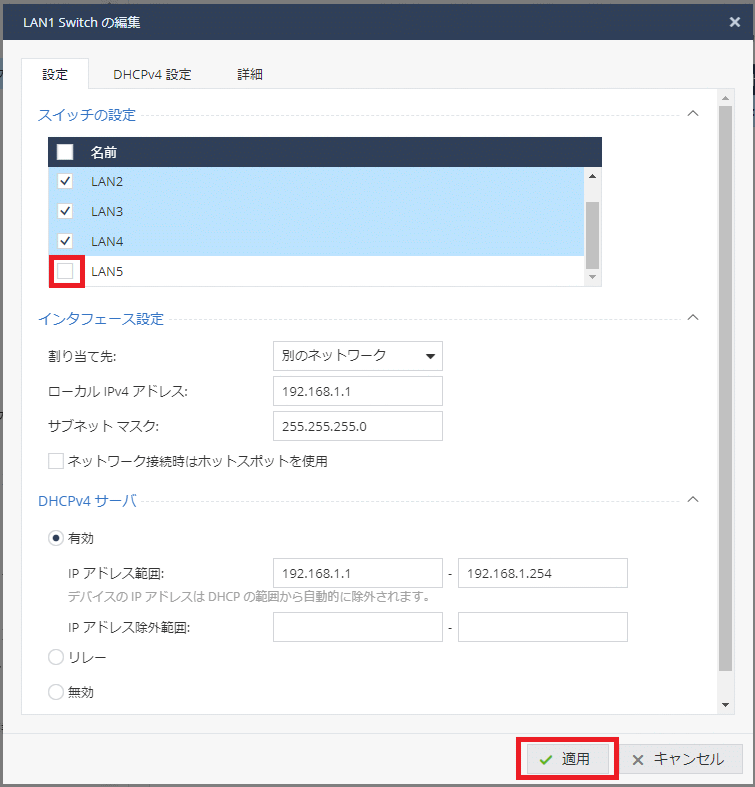Switch to the DHCPv4 設定 tab
755x787 pixels.
point(152,74)
